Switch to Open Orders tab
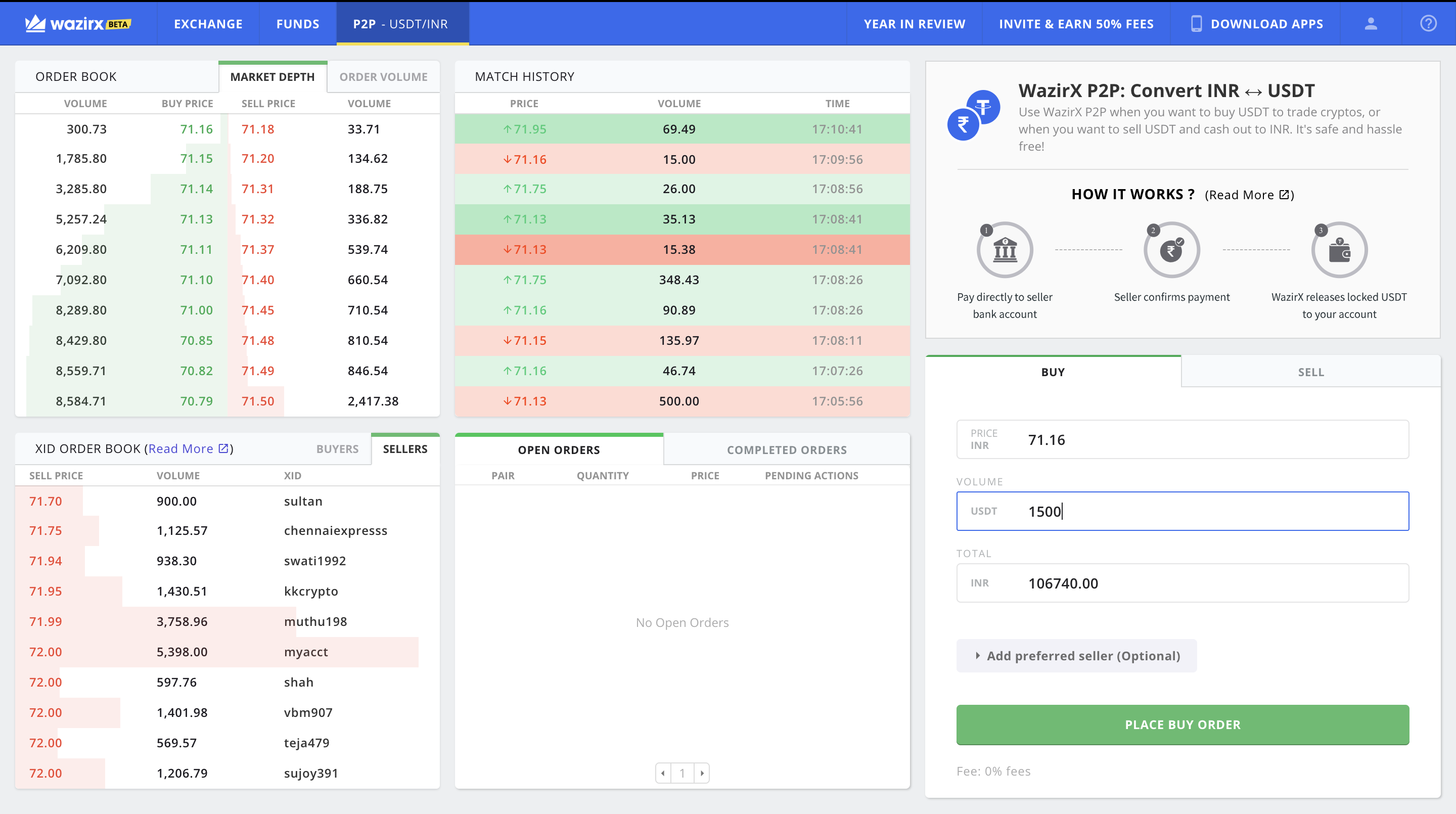1456x814 pixels. click(559, 450)
